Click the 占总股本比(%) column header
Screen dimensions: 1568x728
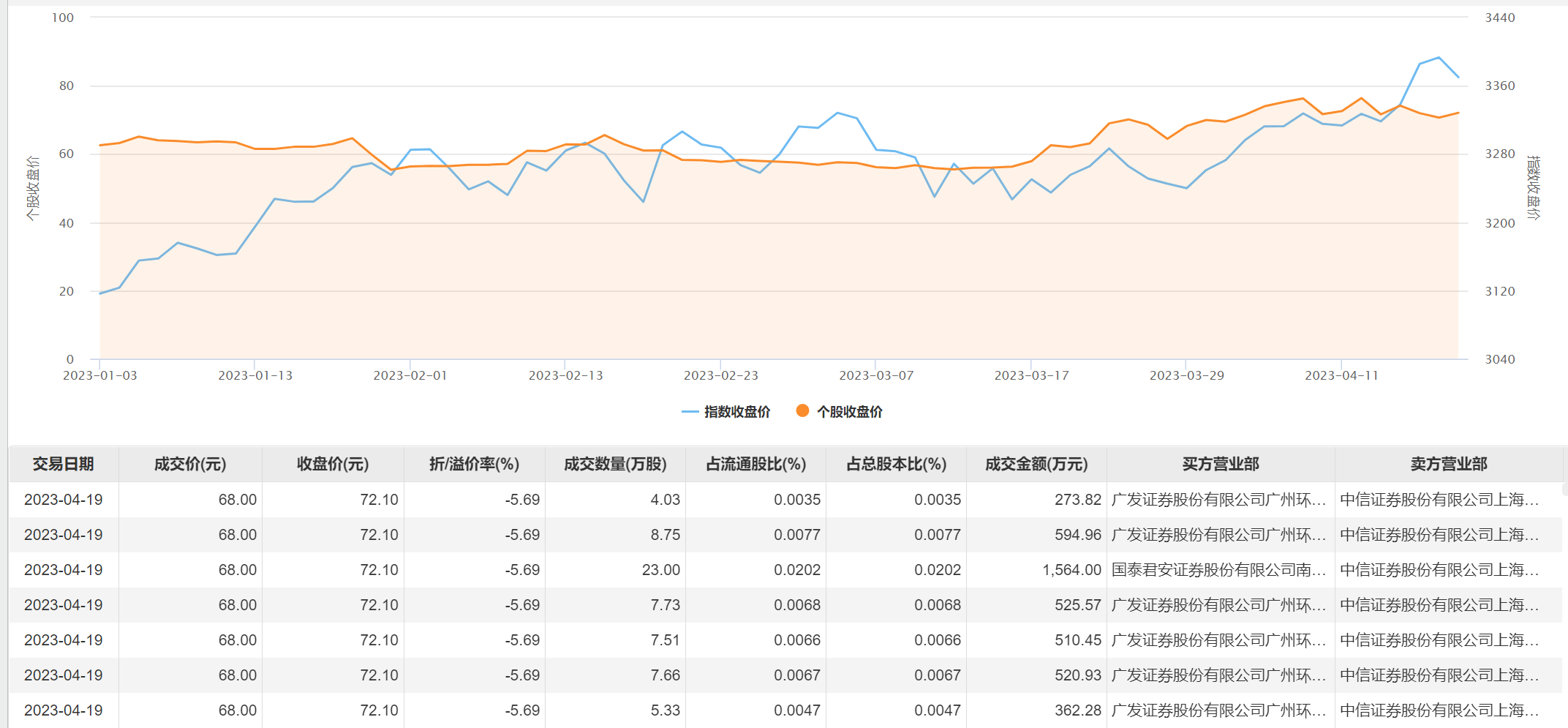pos(897,465)
